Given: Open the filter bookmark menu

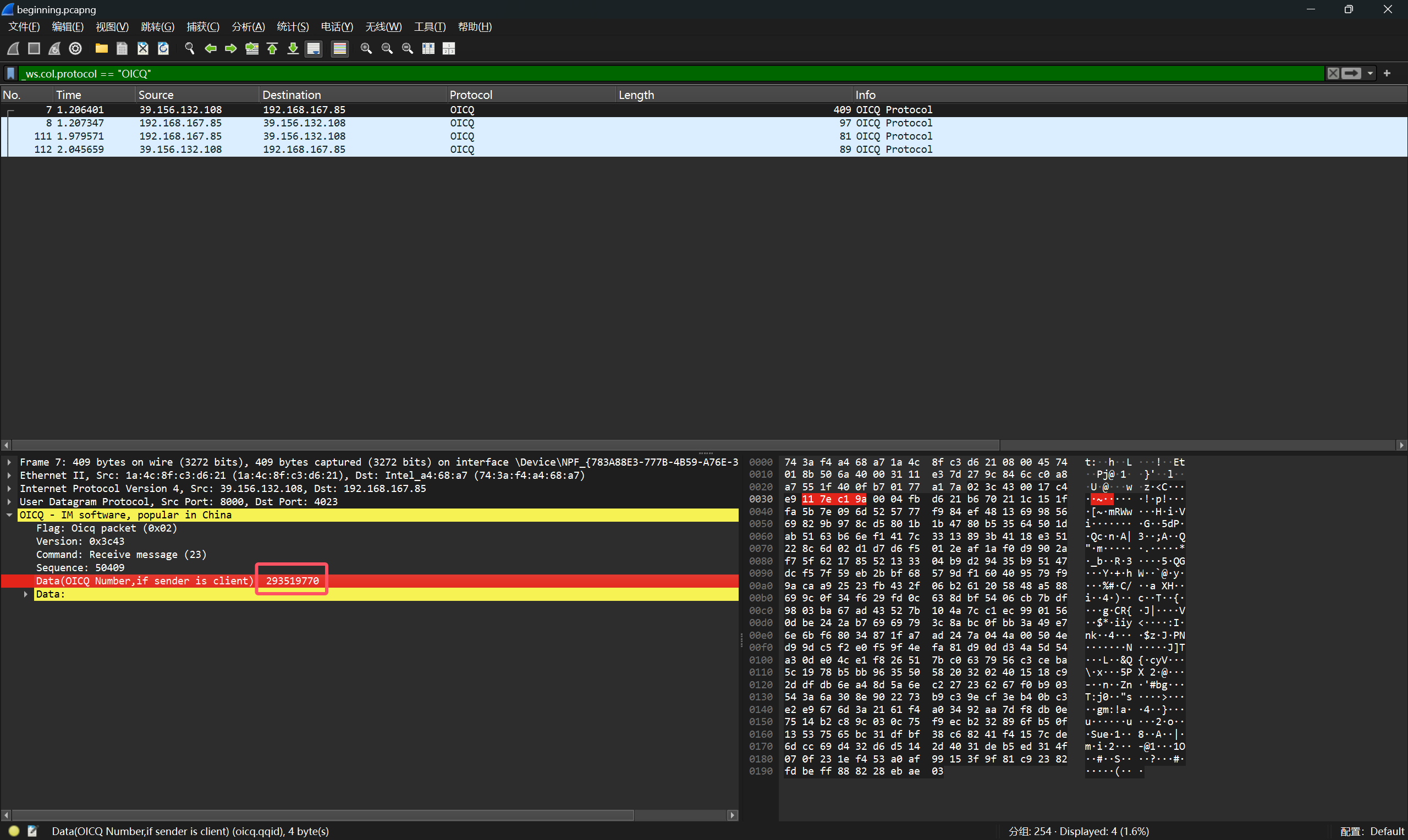Looking at the screenshot, I should pos(11,74).
